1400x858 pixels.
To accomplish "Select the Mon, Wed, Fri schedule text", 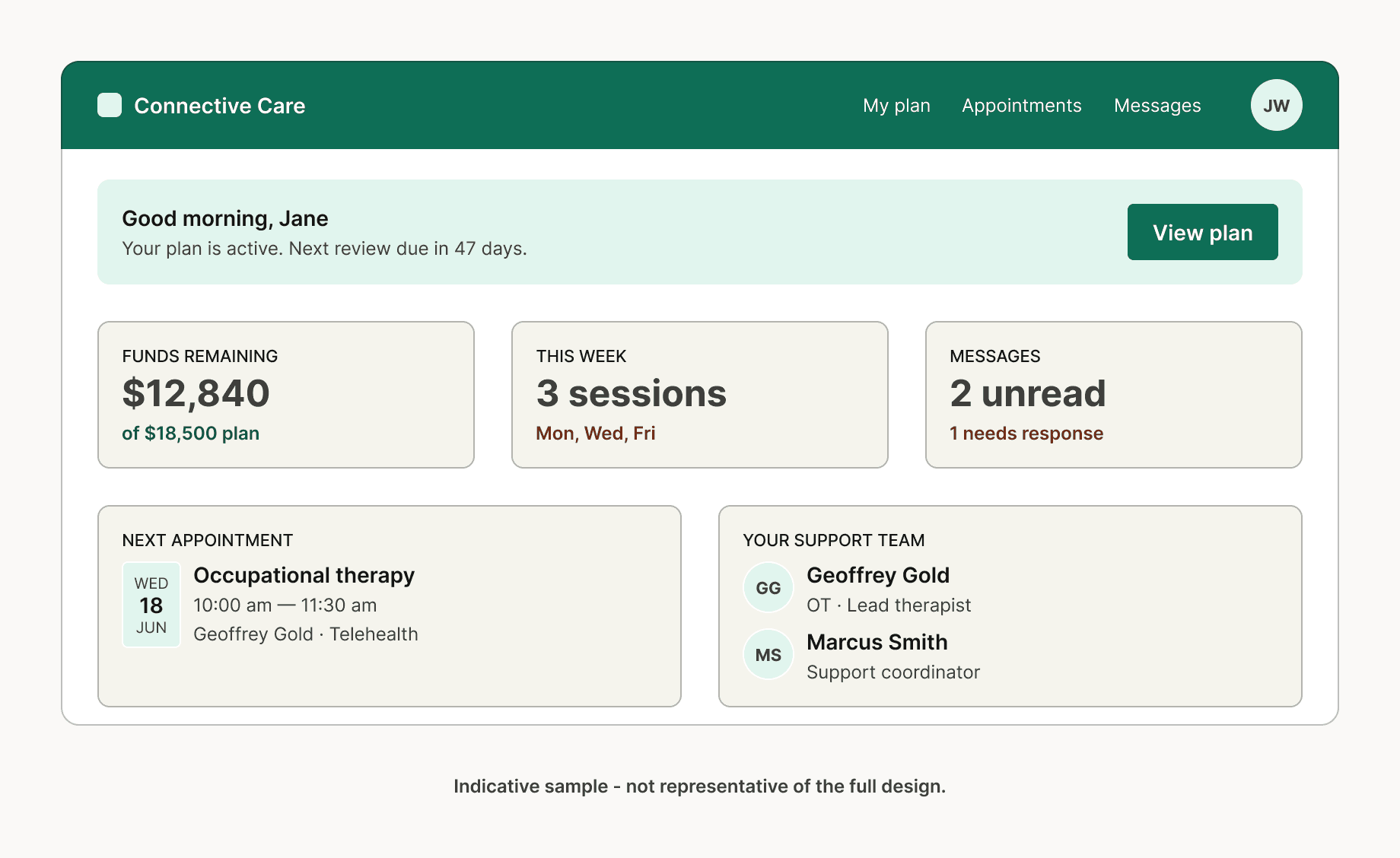I will coord(596,433).
